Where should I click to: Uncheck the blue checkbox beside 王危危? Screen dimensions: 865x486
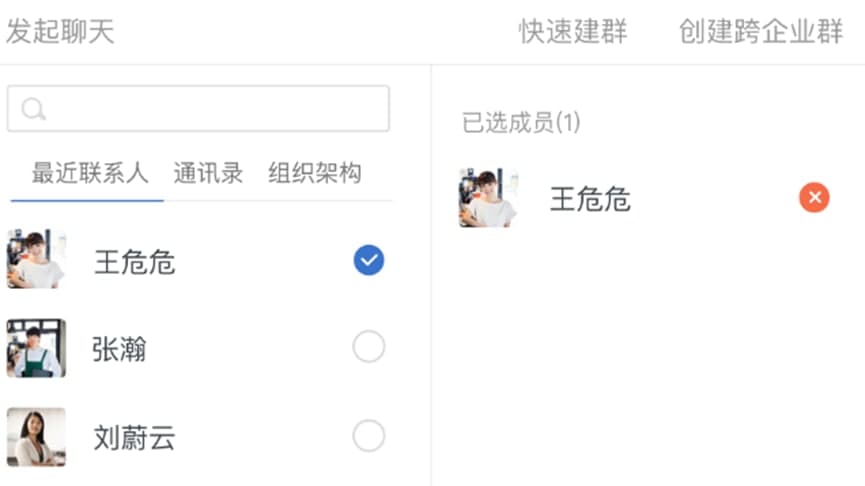click(x=369, y=261)
